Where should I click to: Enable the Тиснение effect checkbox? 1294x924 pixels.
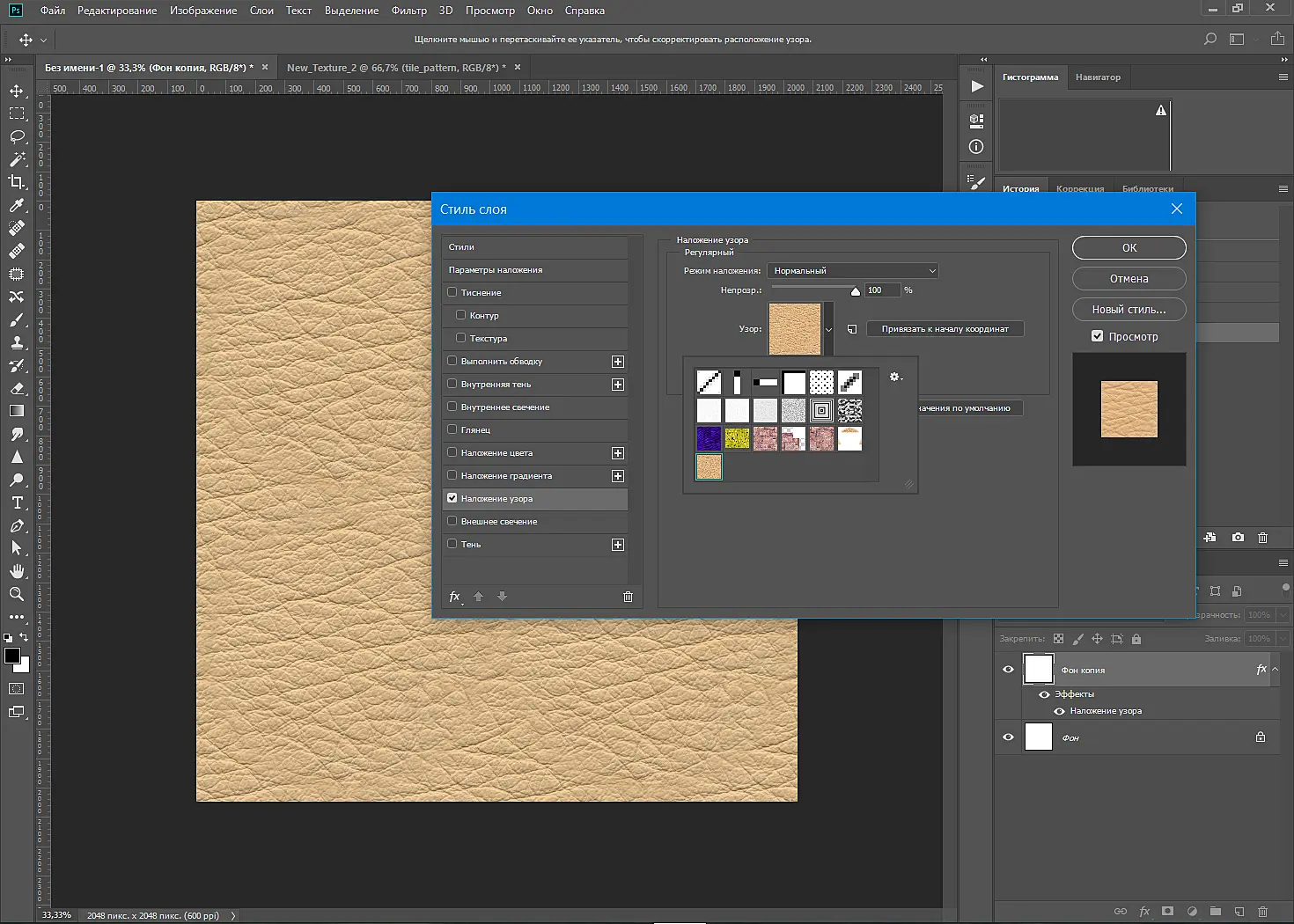pos(452,292)
